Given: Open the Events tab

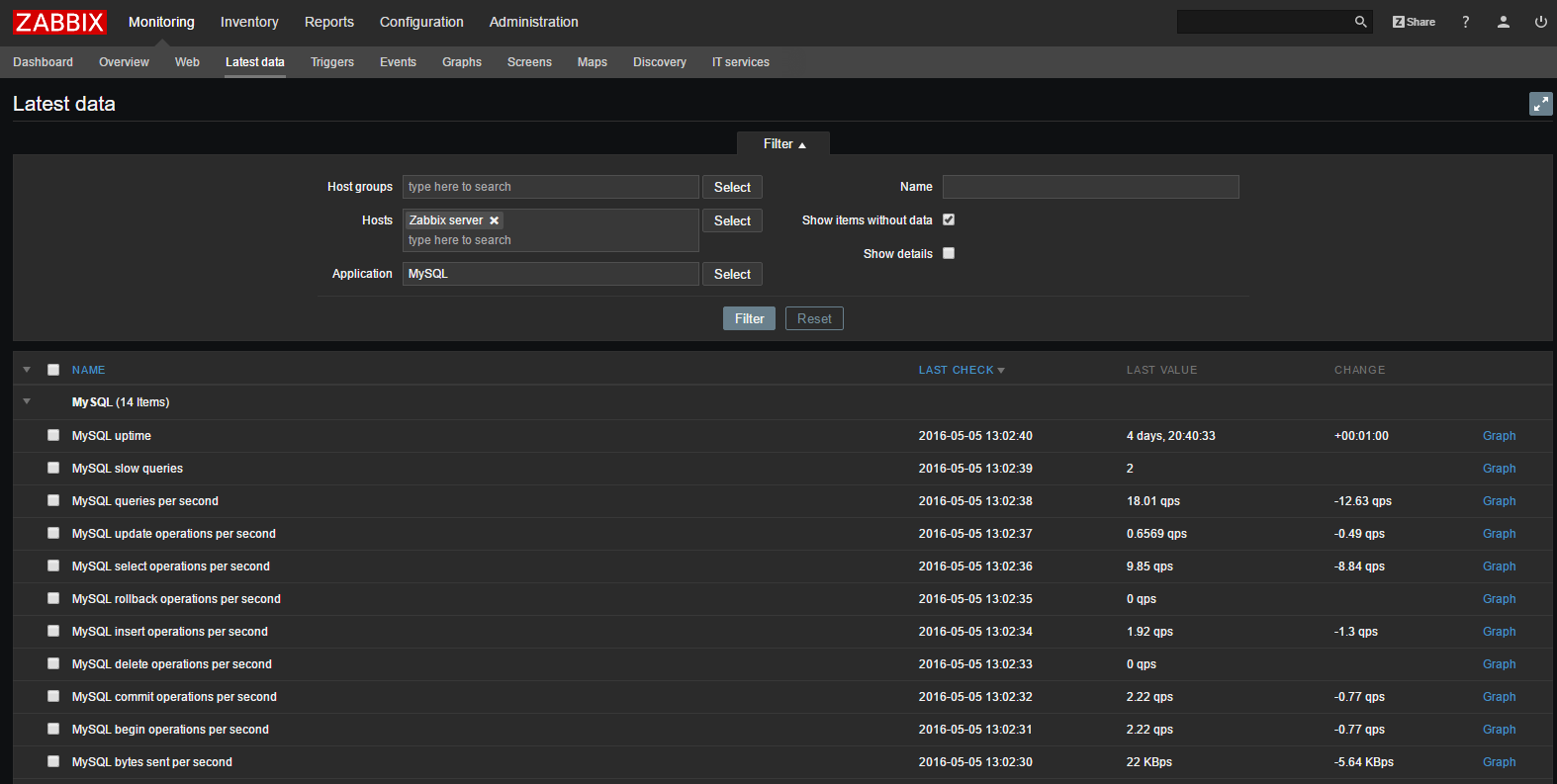Looking at the screenshot, I should [x=398, y=62].
